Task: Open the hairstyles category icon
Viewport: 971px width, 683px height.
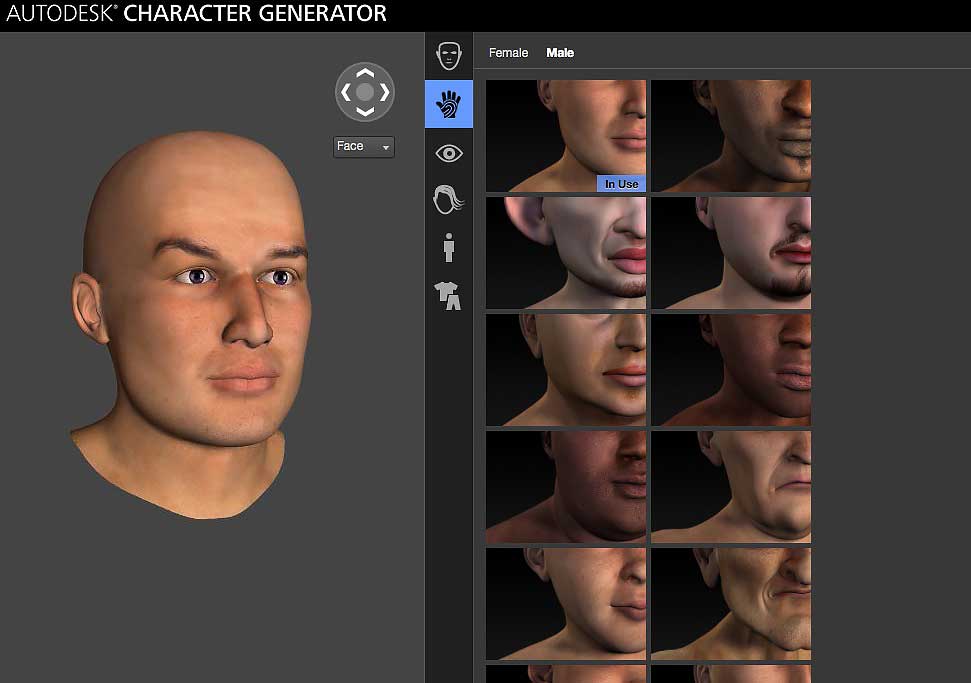Action: (x=448, y=199)
